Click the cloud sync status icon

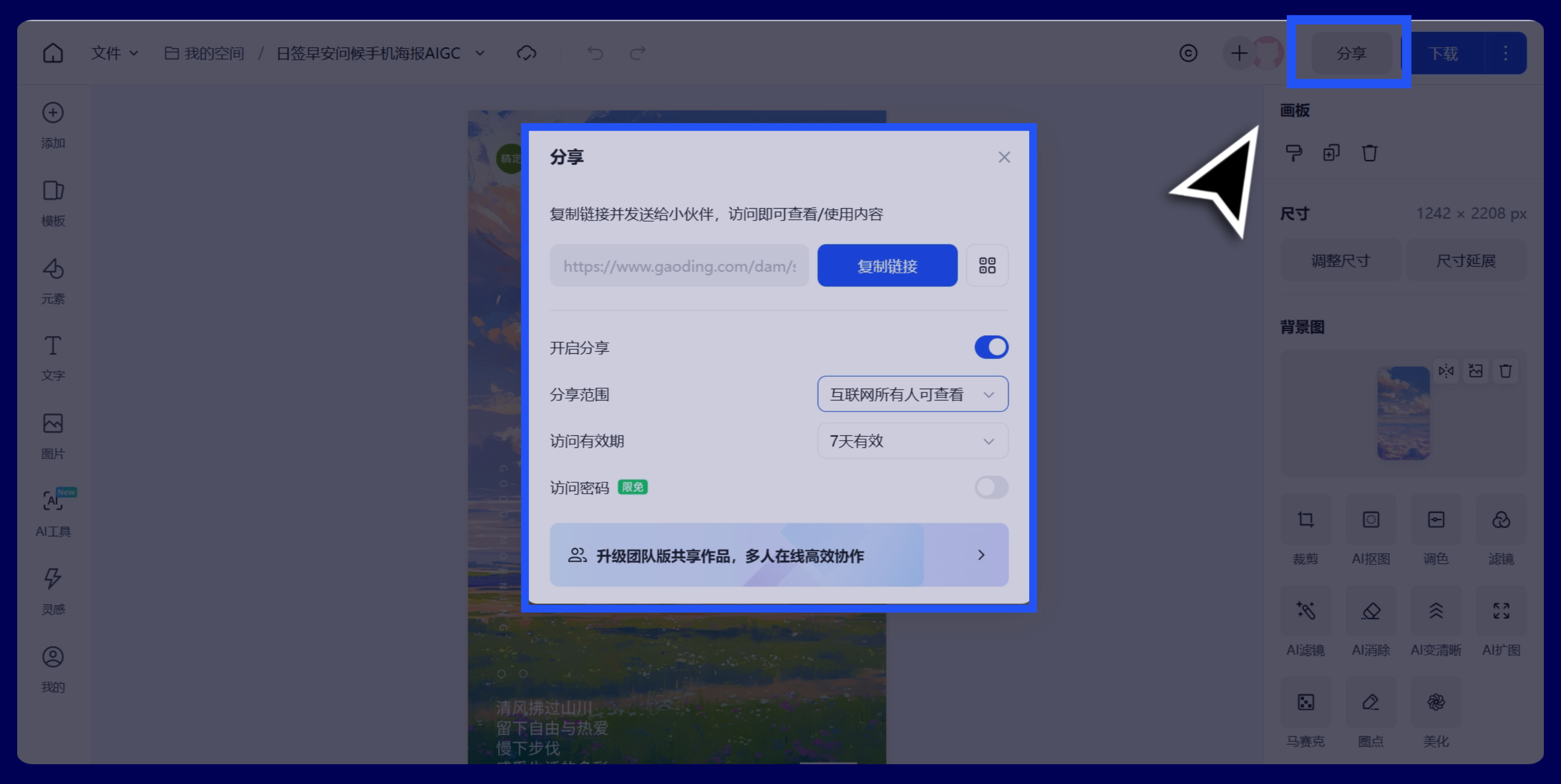526,53
